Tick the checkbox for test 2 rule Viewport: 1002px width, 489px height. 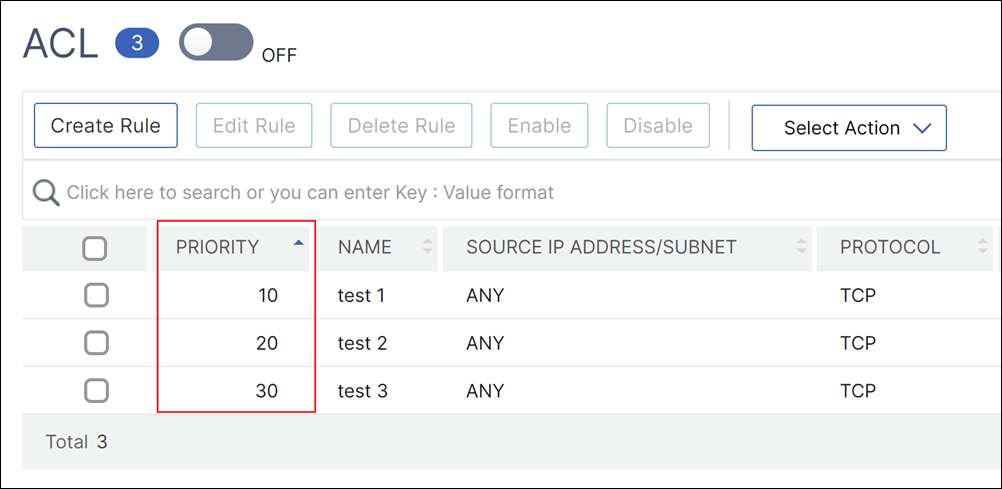[x=96, y=343]
